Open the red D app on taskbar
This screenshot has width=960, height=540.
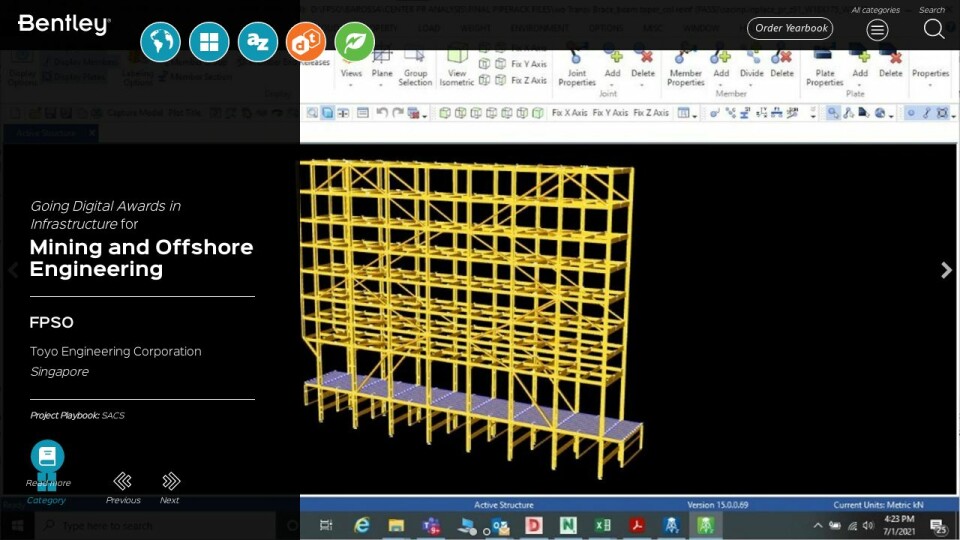coord(534,525)
